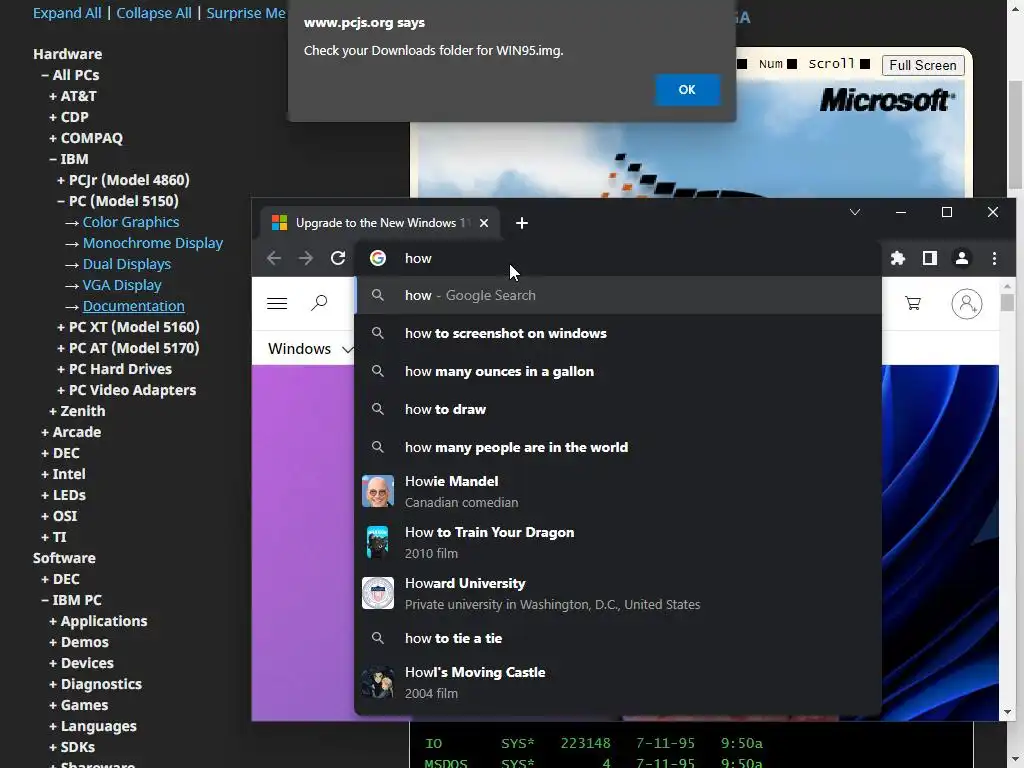Select 'how to screenshot on windows' suggestion
The height and width of the screenshot is (768, 1024).
click(618, 333)
